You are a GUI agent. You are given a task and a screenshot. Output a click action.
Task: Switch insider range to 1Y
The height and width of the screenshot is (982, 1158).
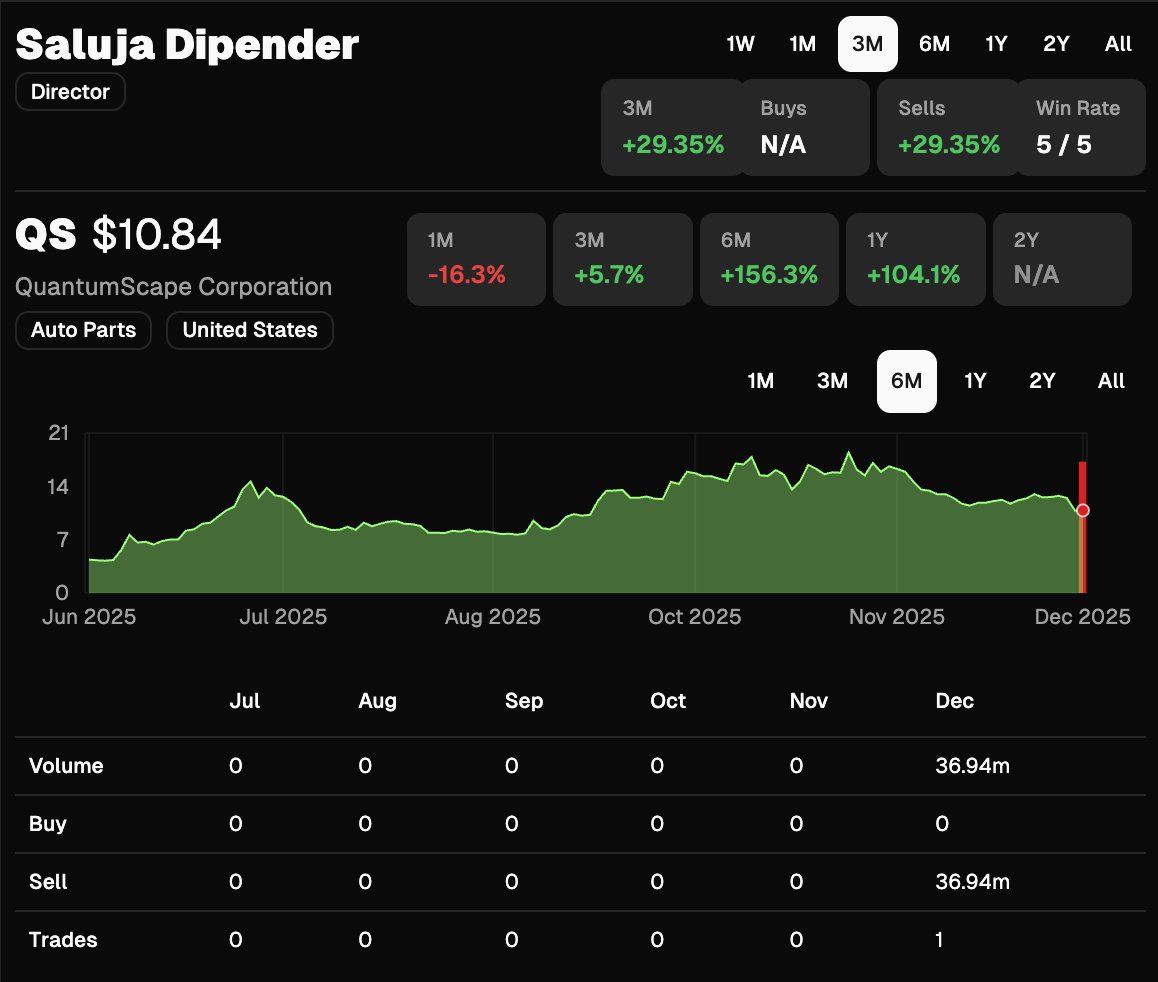[x=996, y=44]
